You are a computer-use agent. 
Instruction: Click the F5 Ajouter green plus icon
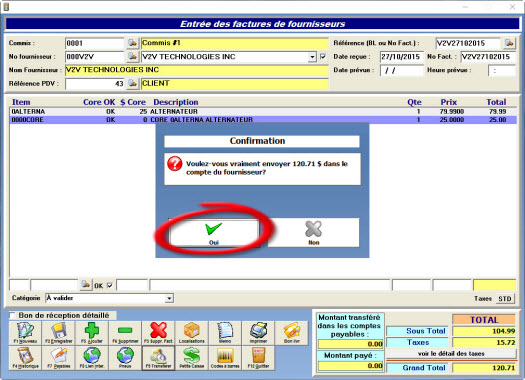92,333
